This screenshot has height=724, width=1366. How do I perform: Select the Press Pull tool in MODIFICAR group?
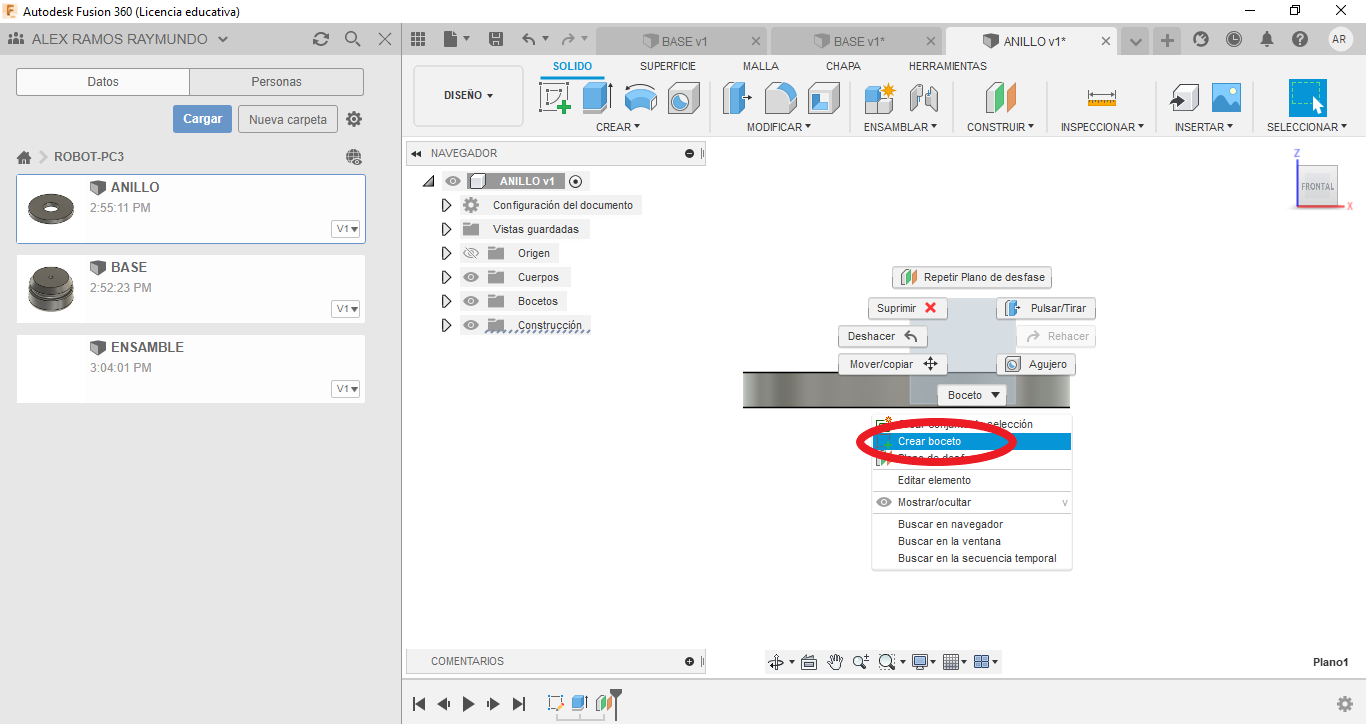[x=737, y=98]
